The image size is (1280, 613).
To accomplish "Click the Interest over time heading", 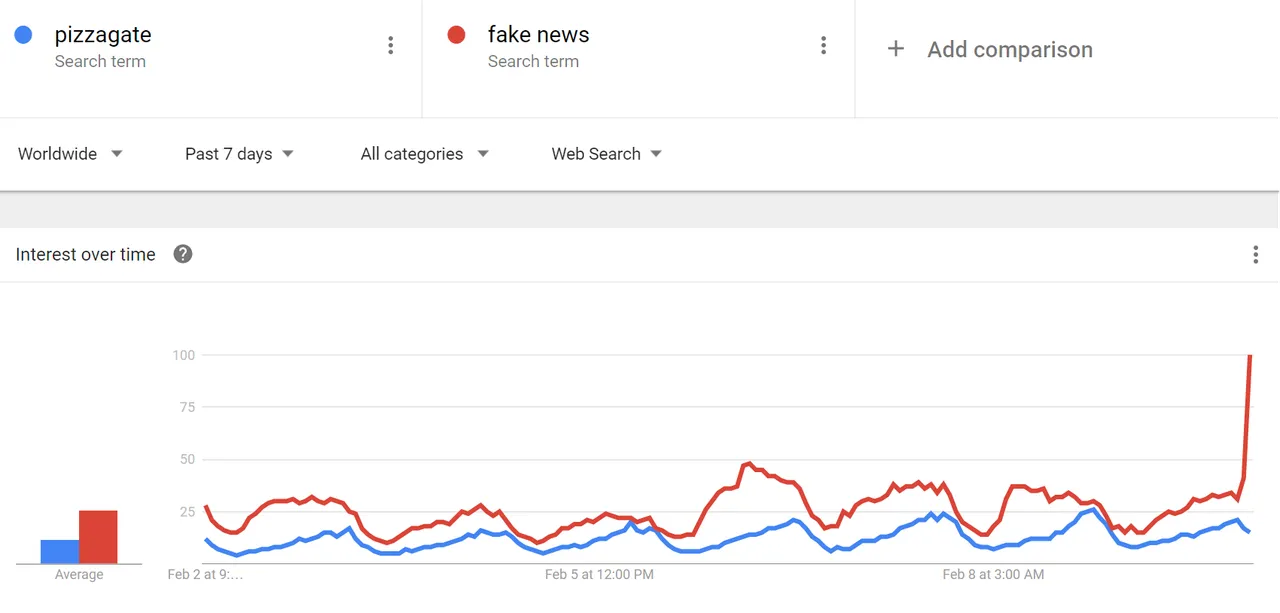I will point(85,254).
